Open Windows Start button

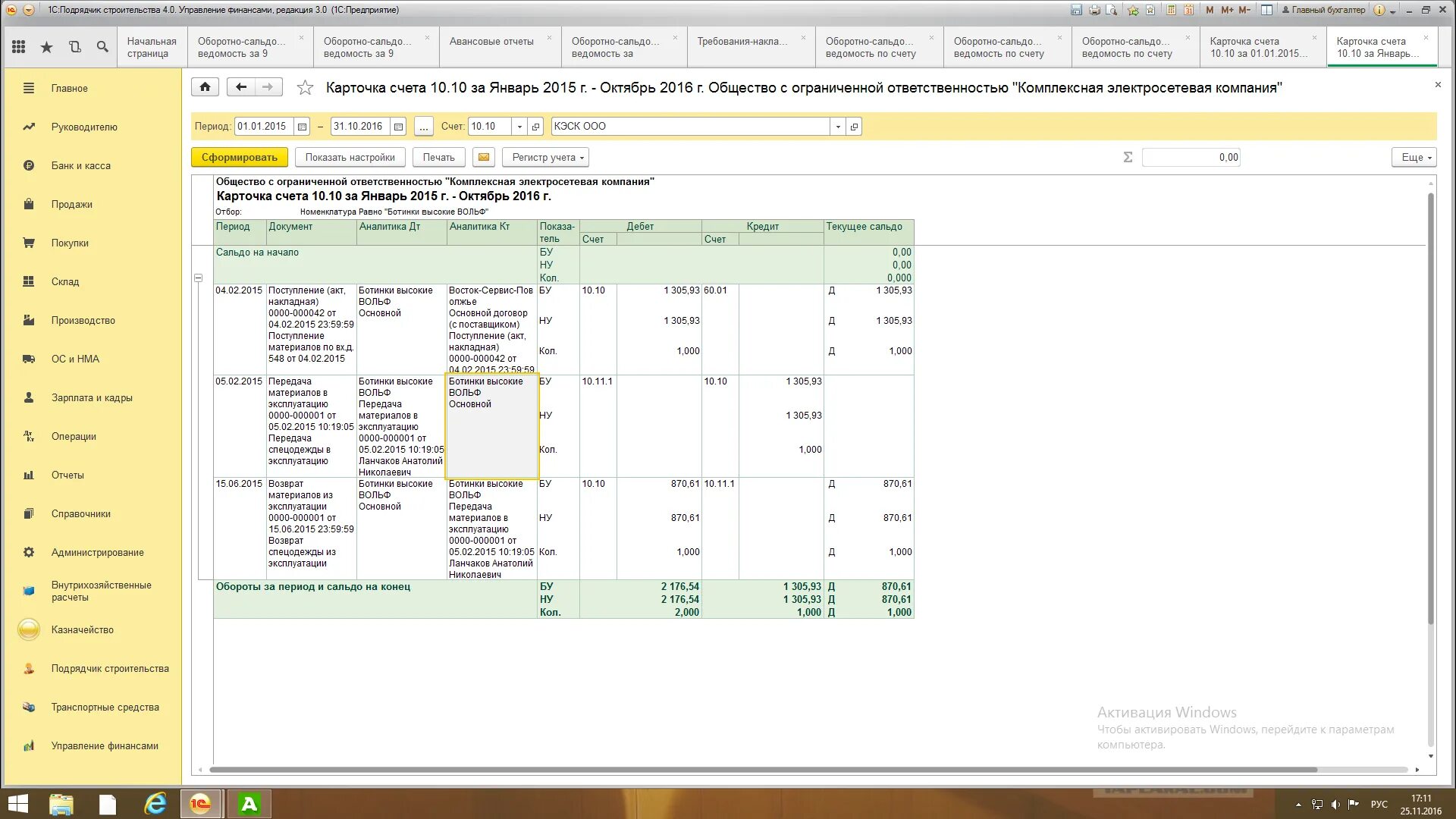[x=17, y=804]
